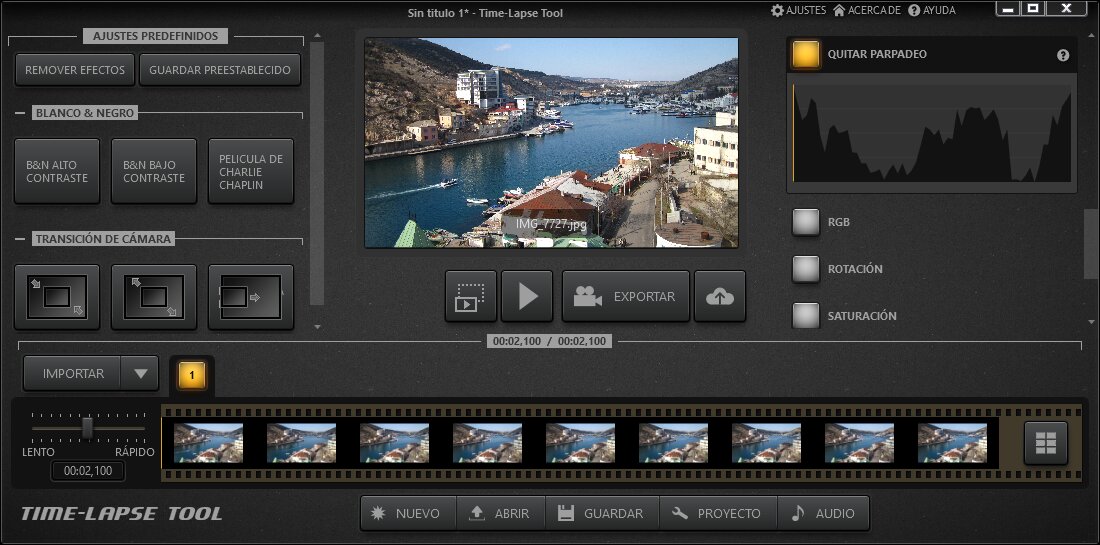The image size is (1100, 545).
Task: Expand the Importar dropdown arrow
Action: [x=140, y=374]
